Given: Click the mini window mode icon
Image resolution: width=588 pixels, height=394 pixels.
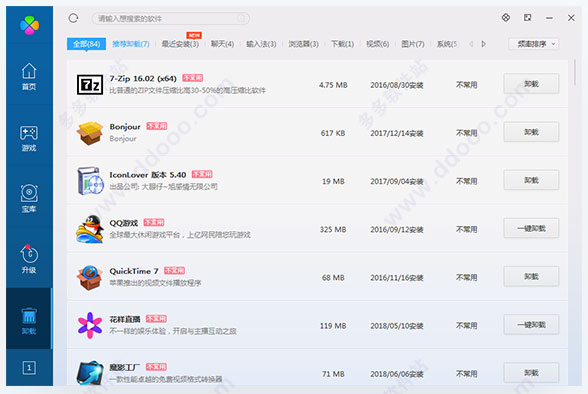Looking at the screenshot, I should tap(527, 18).
